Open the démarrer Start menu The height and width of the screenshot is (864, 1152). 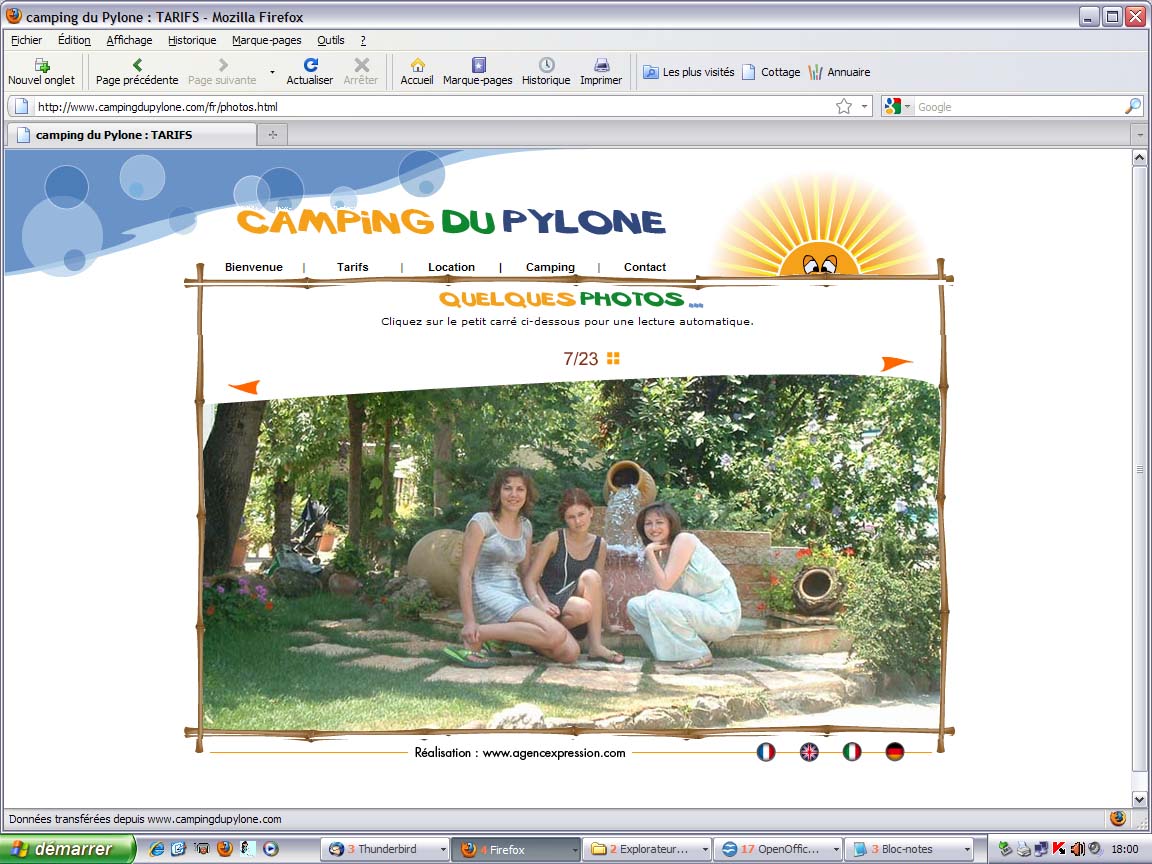(x=68, y=849)
